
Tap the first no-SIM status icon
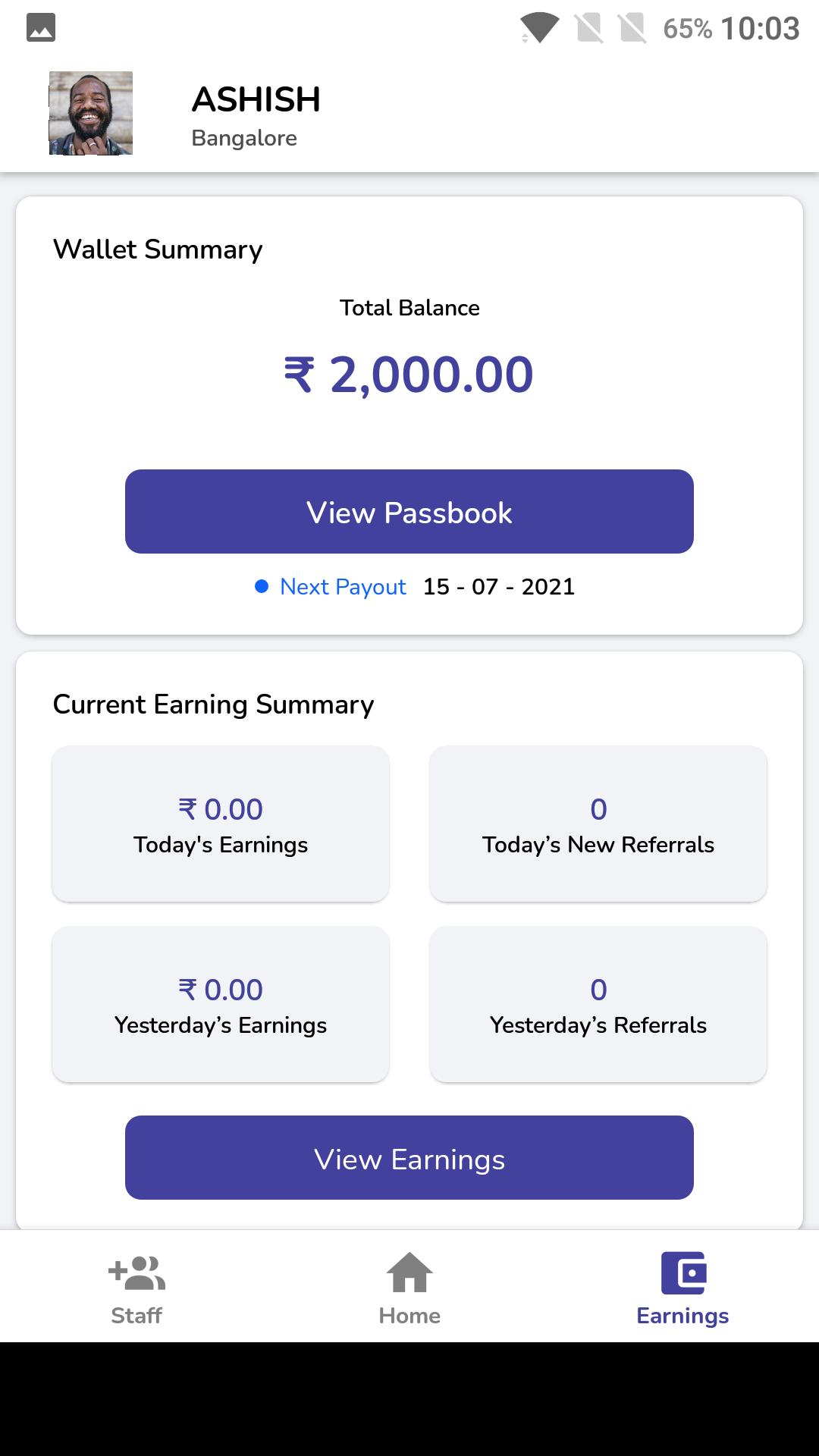coord(588,29)
